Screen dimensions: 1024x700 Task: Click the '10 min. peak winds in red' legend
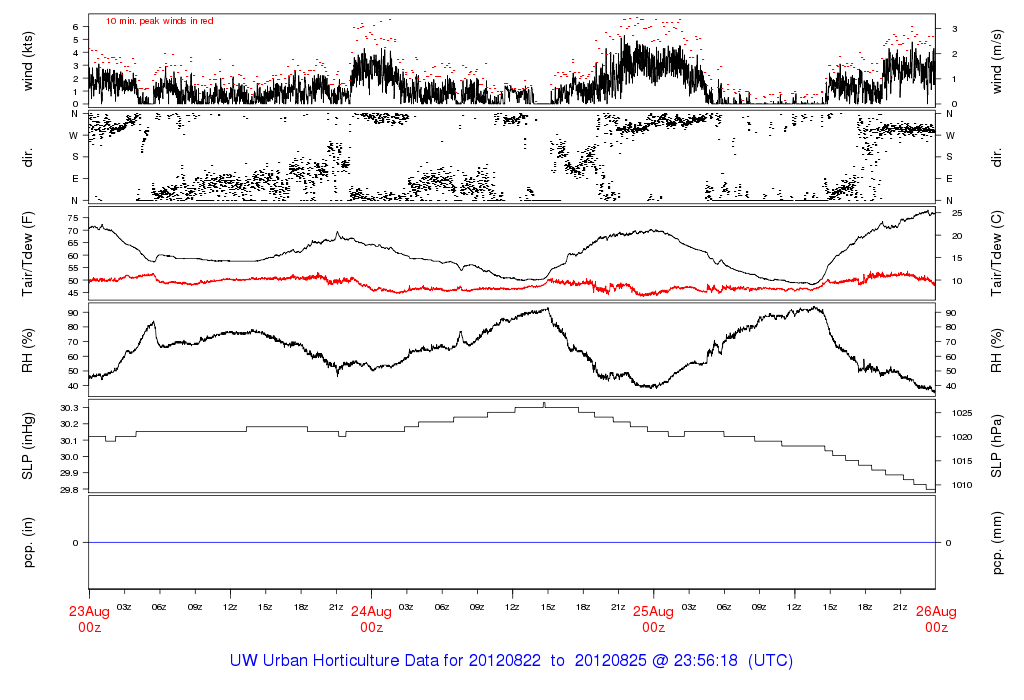159,21
